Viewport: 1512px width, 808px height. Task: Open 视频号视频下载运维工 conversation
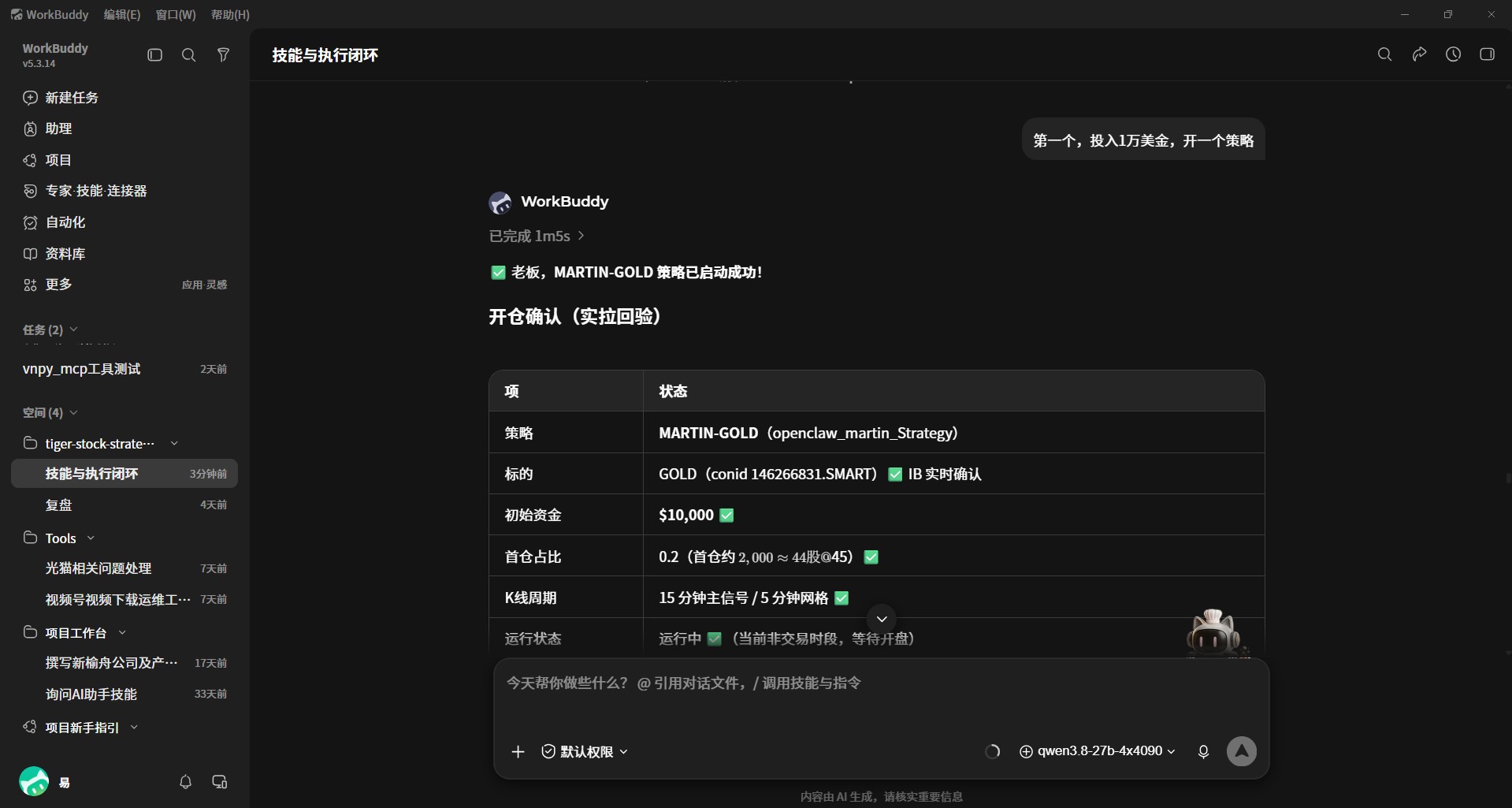pos(124,600)
